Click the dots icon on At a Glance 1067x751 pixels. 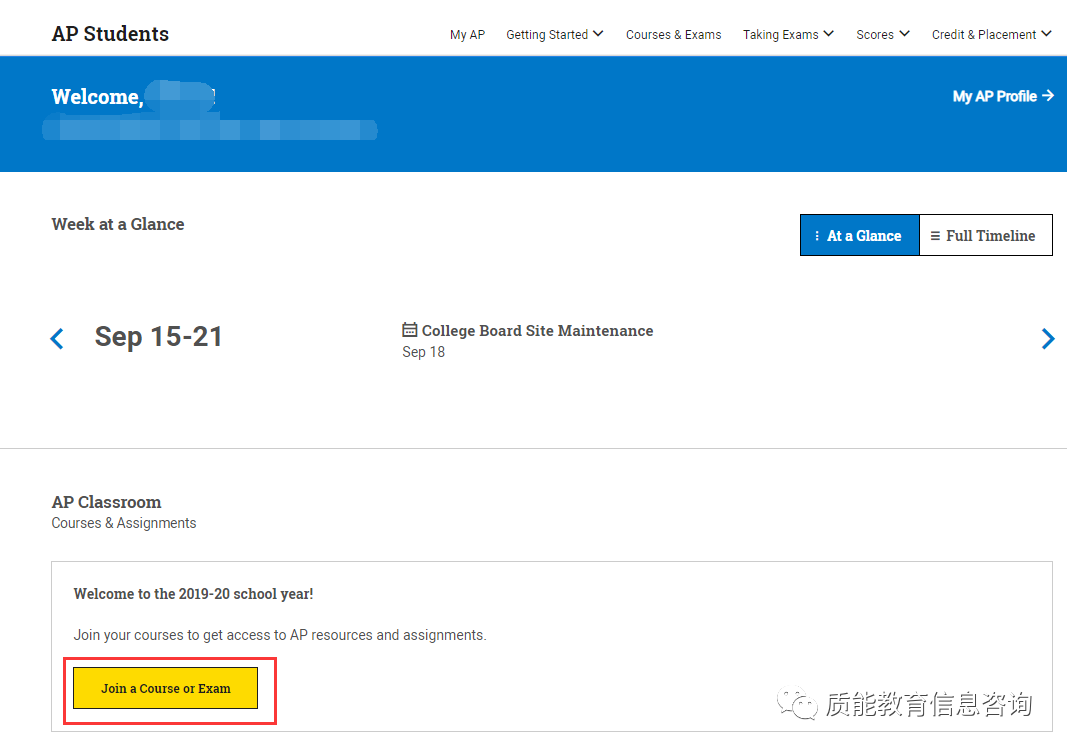[817, 235]
